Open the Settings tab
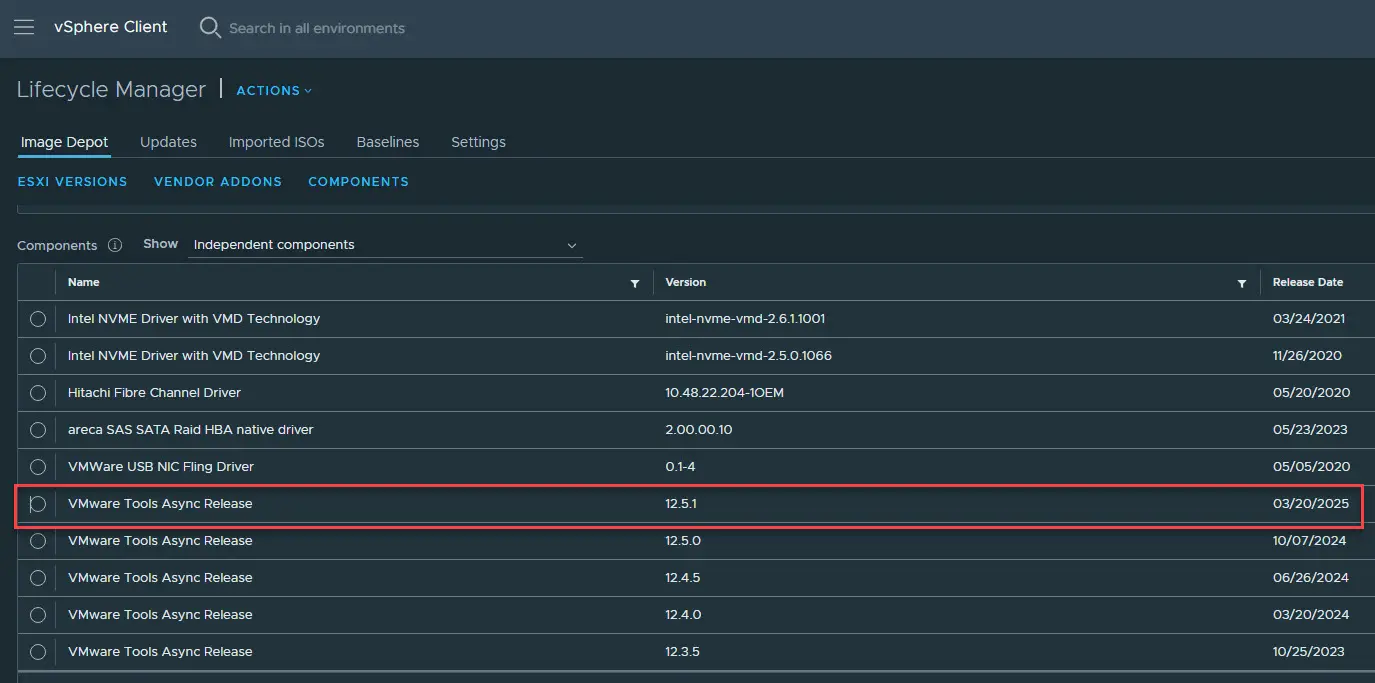The width and height of the screenshot is (1375, 683). pos(478,142)
